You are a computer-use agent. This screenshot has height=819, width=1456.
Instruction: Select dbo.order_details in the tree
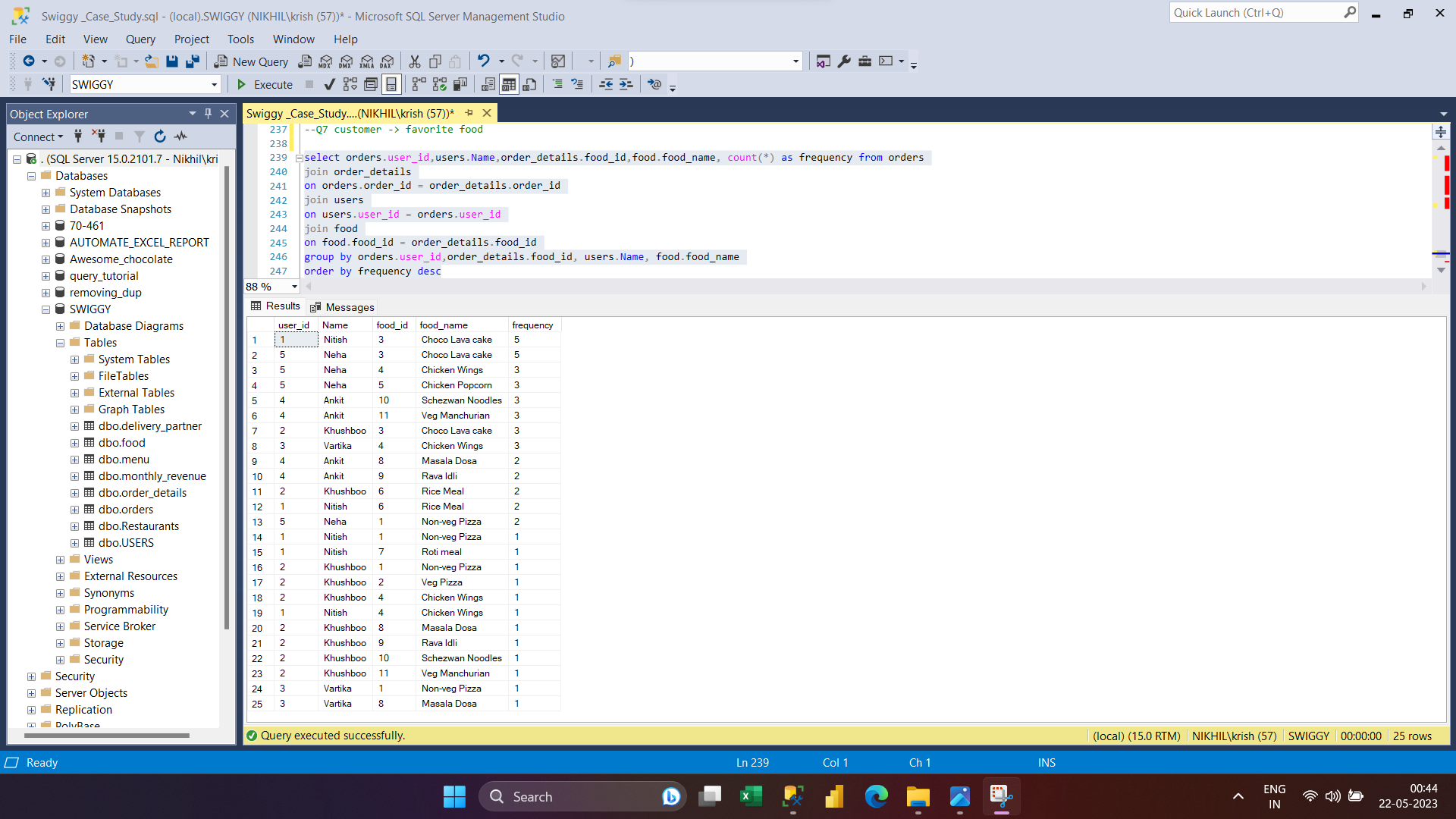(x=142, y=493)
